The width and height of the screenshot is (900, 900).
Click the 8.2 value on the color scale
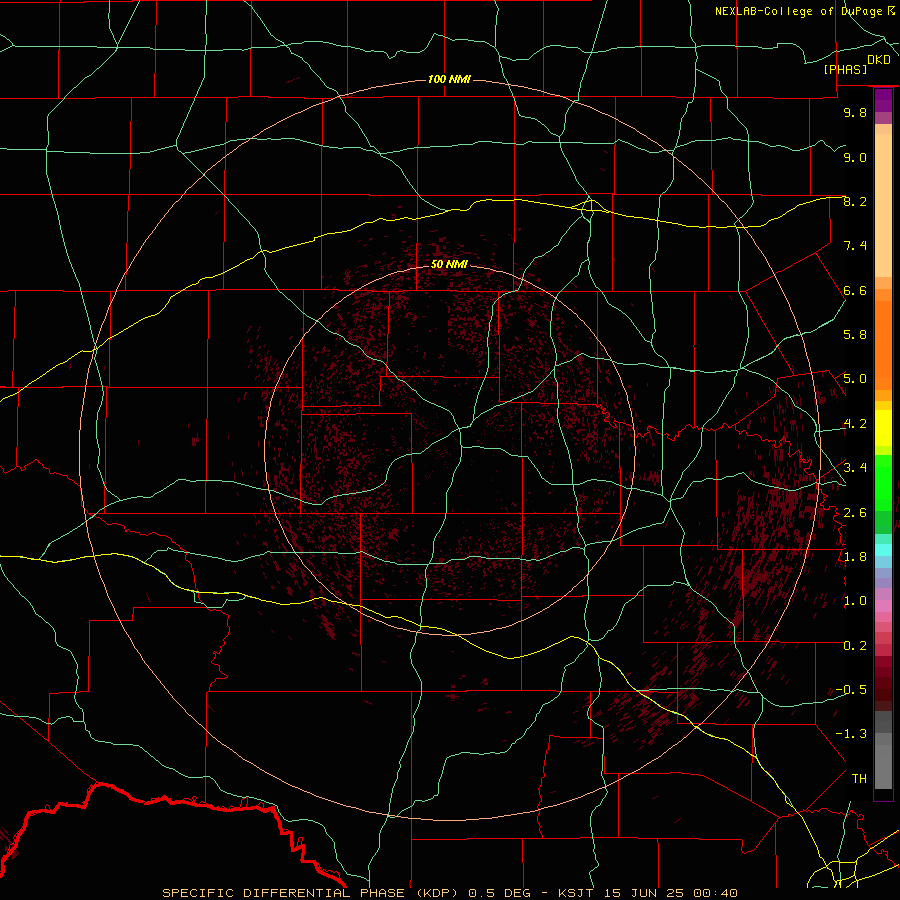pos(855,202)
